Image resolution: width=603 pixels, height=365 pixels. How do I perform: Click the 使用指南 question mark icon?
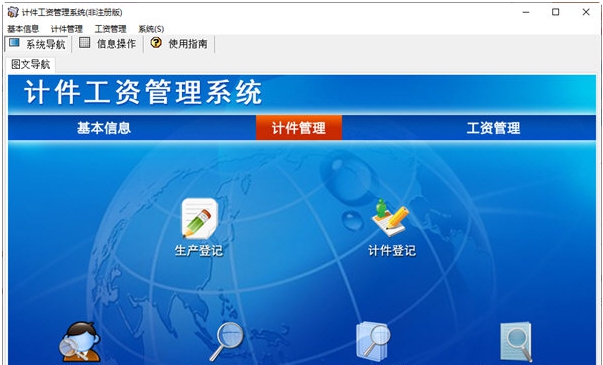(x=156, y=43)
